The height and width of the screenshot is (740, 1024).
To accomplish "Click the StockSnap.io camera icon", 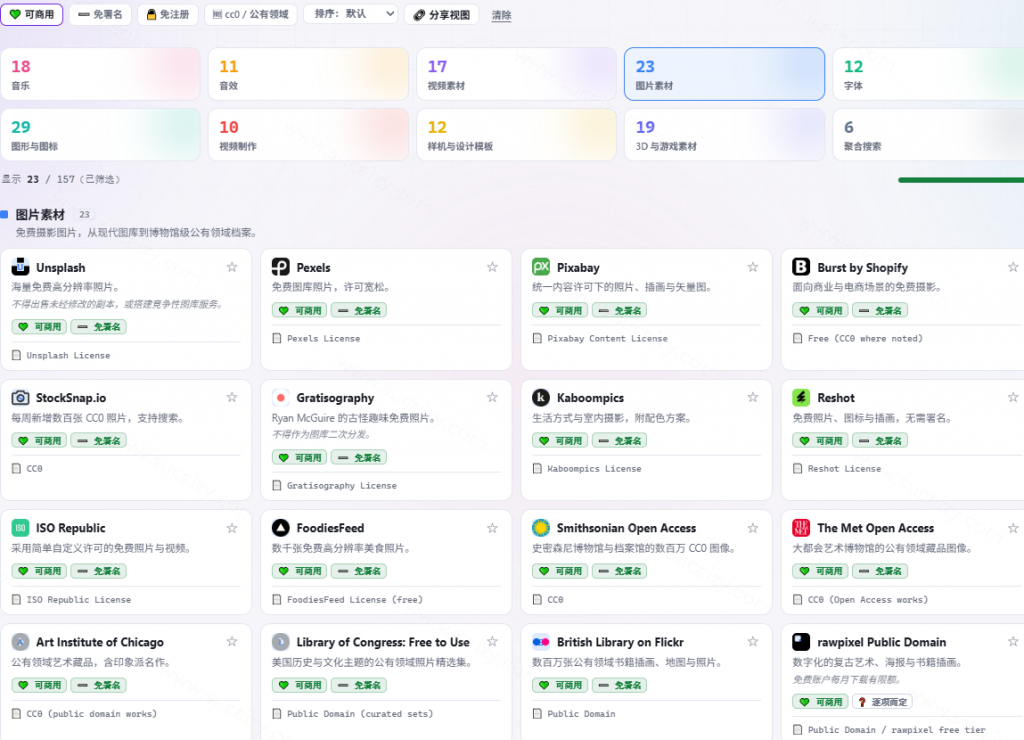I will pos(20,397).
